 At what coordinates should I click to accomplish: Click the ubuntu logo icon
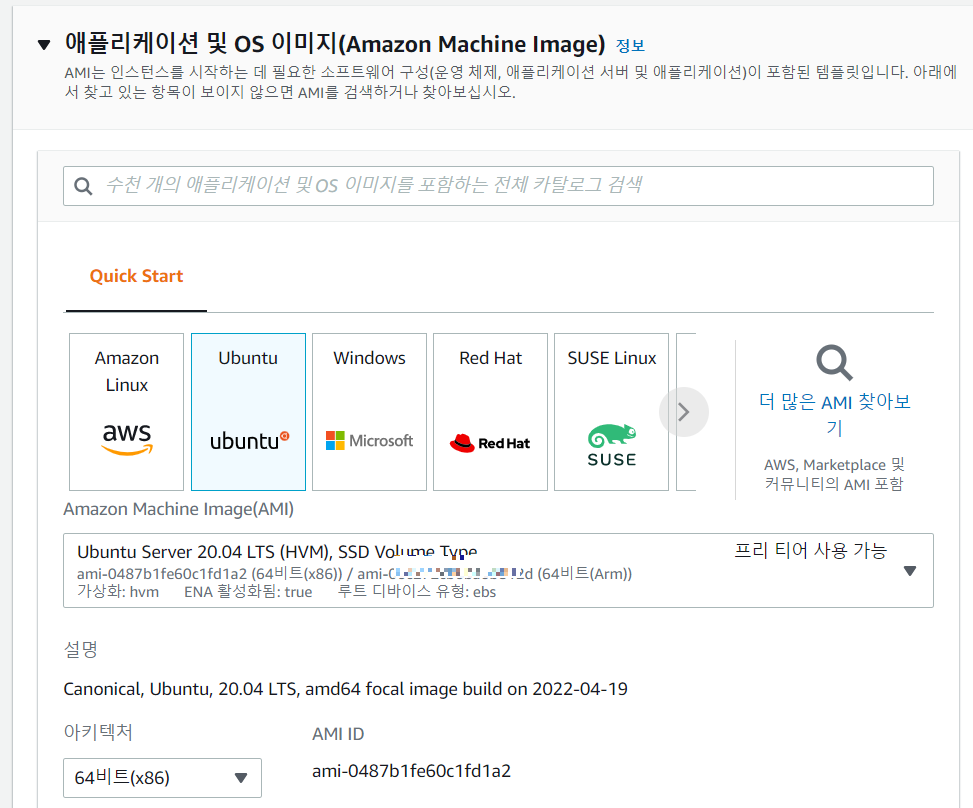[249, 441]
